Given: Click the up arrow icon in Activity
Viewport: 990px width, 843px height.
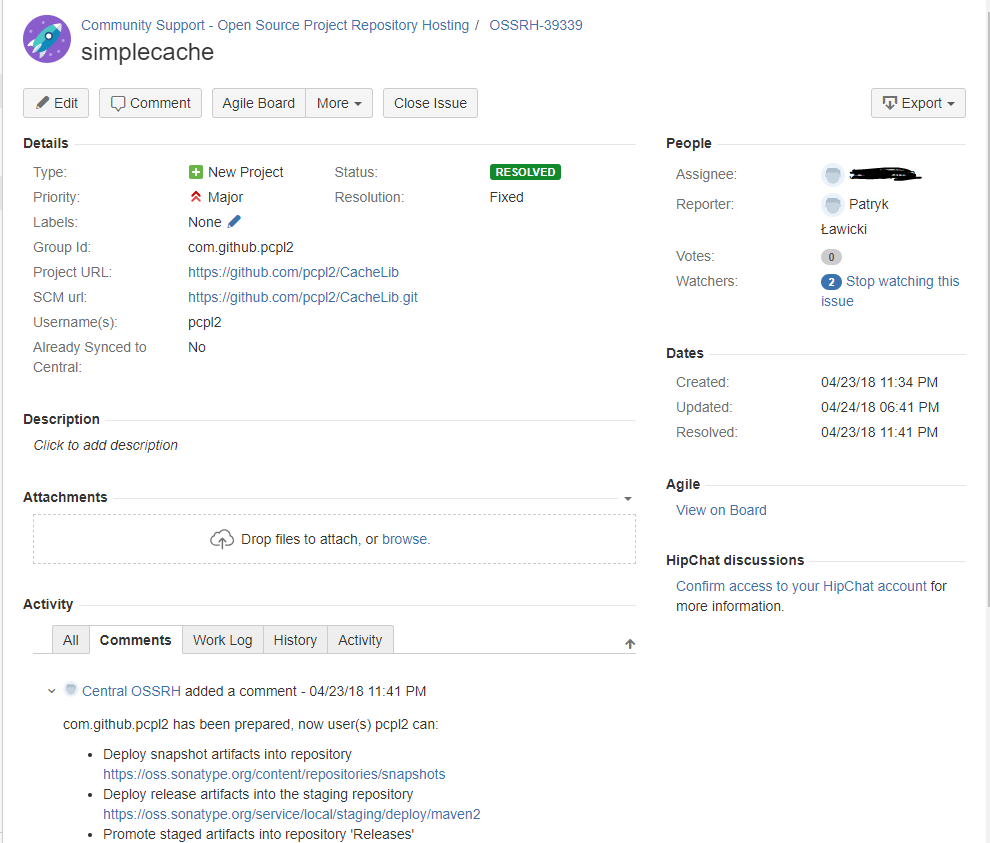Looking at the screenshot, I should point(630,644).
